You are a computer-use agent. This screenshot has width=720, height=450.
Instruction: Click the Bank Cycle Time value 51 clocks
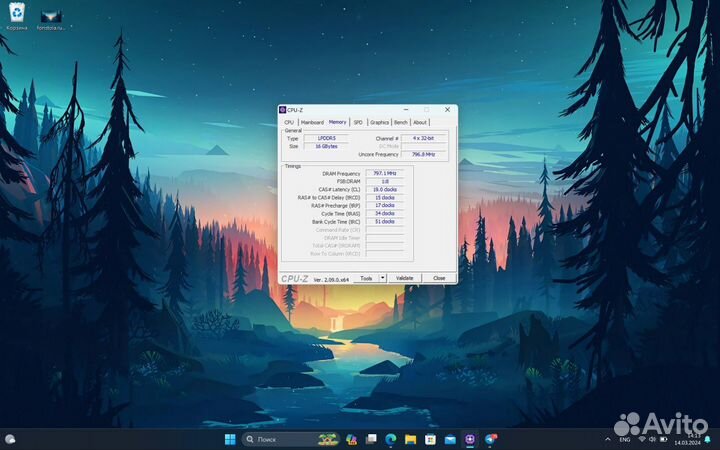click(385, 221)
